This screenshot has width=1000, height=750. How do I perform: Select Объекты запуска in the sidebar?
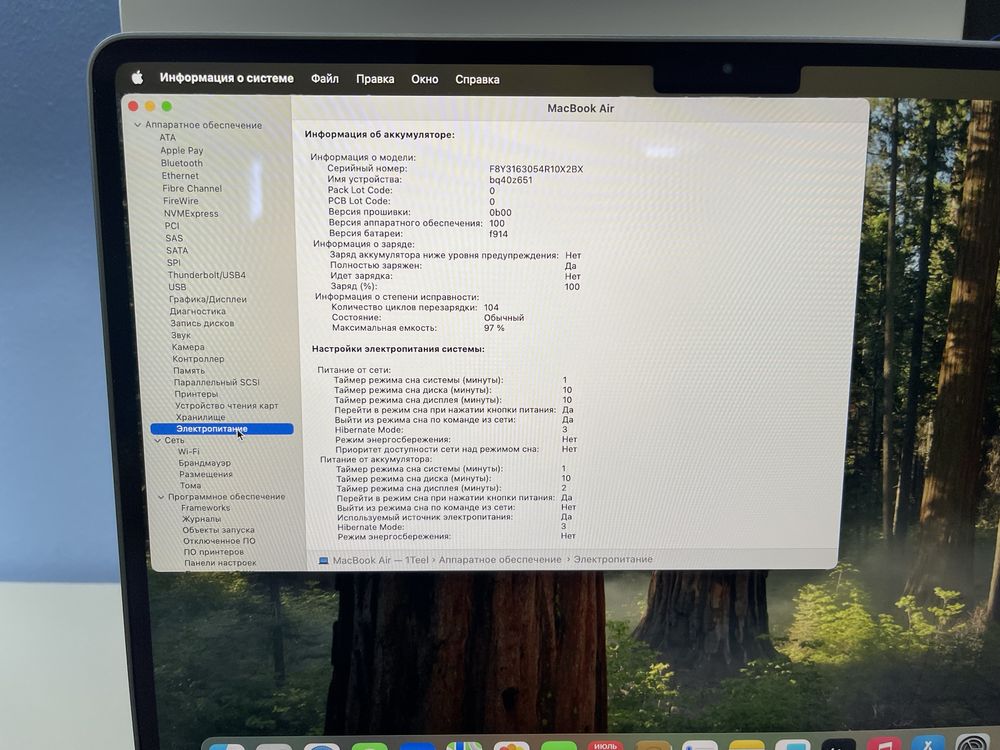click(218, 530)
